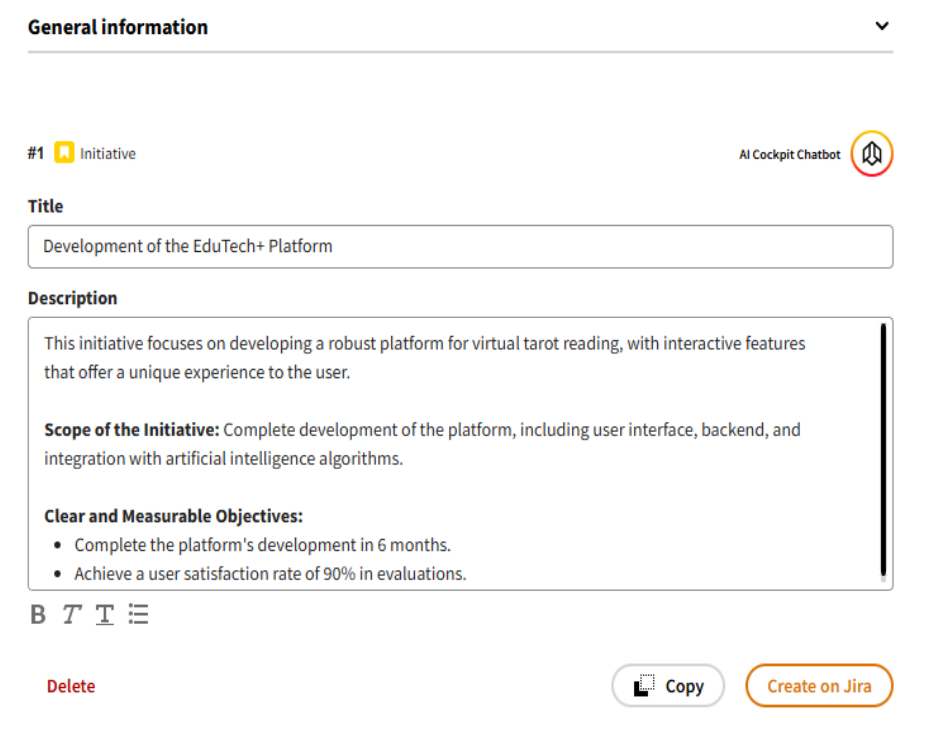Click the AI Cockpit Chatbot label

pyautogui.click(x=789, y=155)
